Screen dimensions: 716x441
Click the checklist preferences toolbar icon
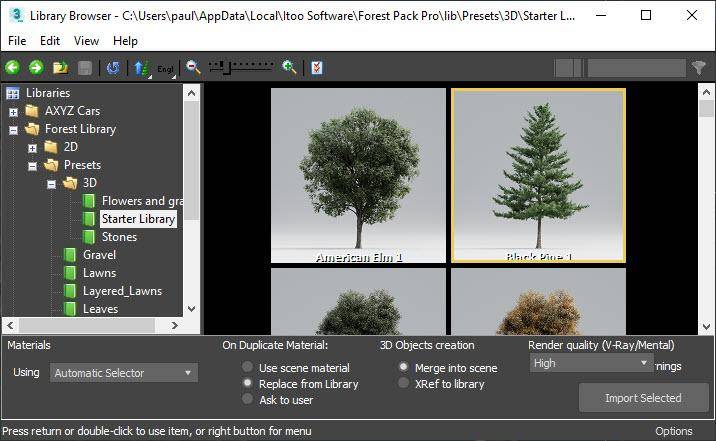317,68
